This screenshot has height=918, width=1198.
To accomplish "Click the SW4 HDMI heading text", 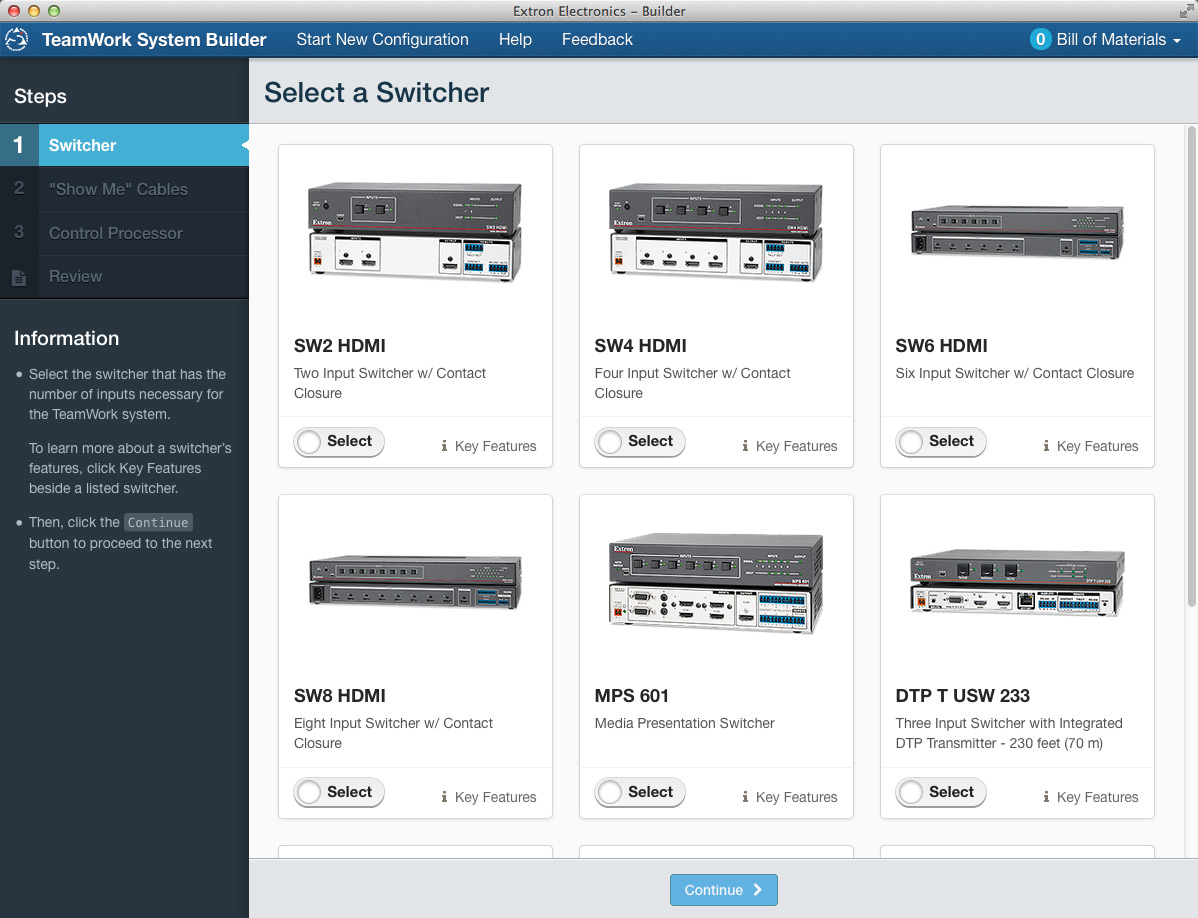I will click(x=641, y=345).
